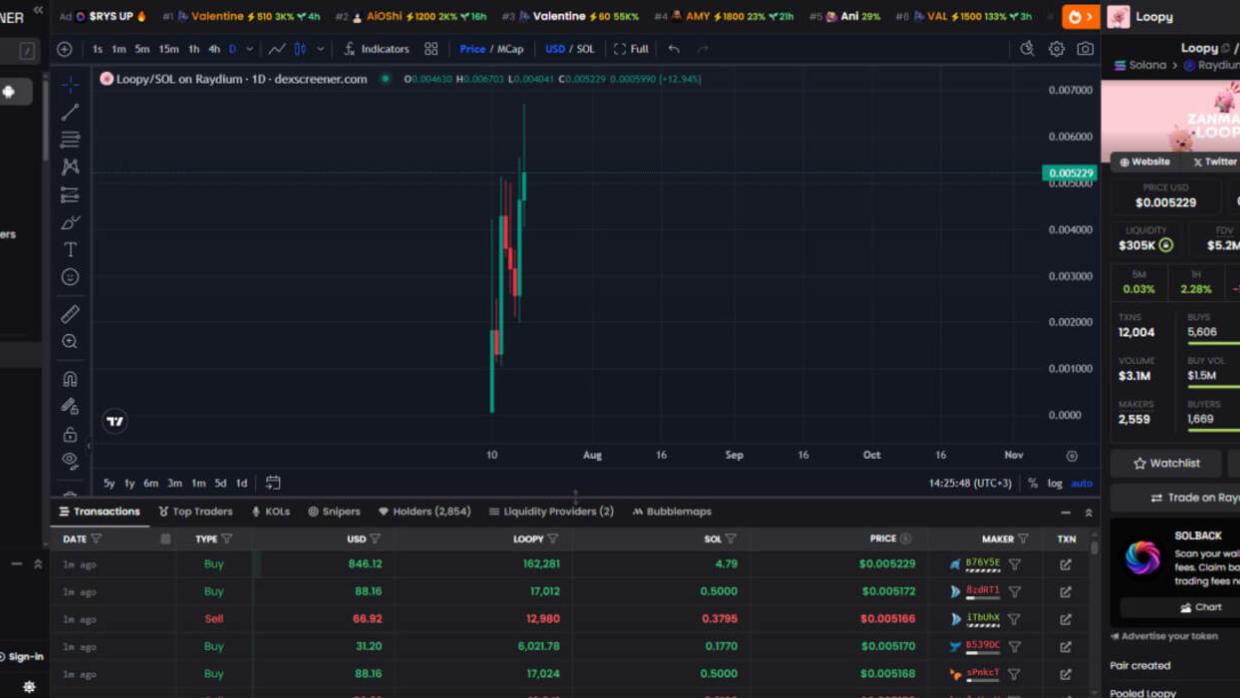This screenshot has height=698, width=1240.
Task: Toggle lock all drawing tools
Action: (70, 434)
